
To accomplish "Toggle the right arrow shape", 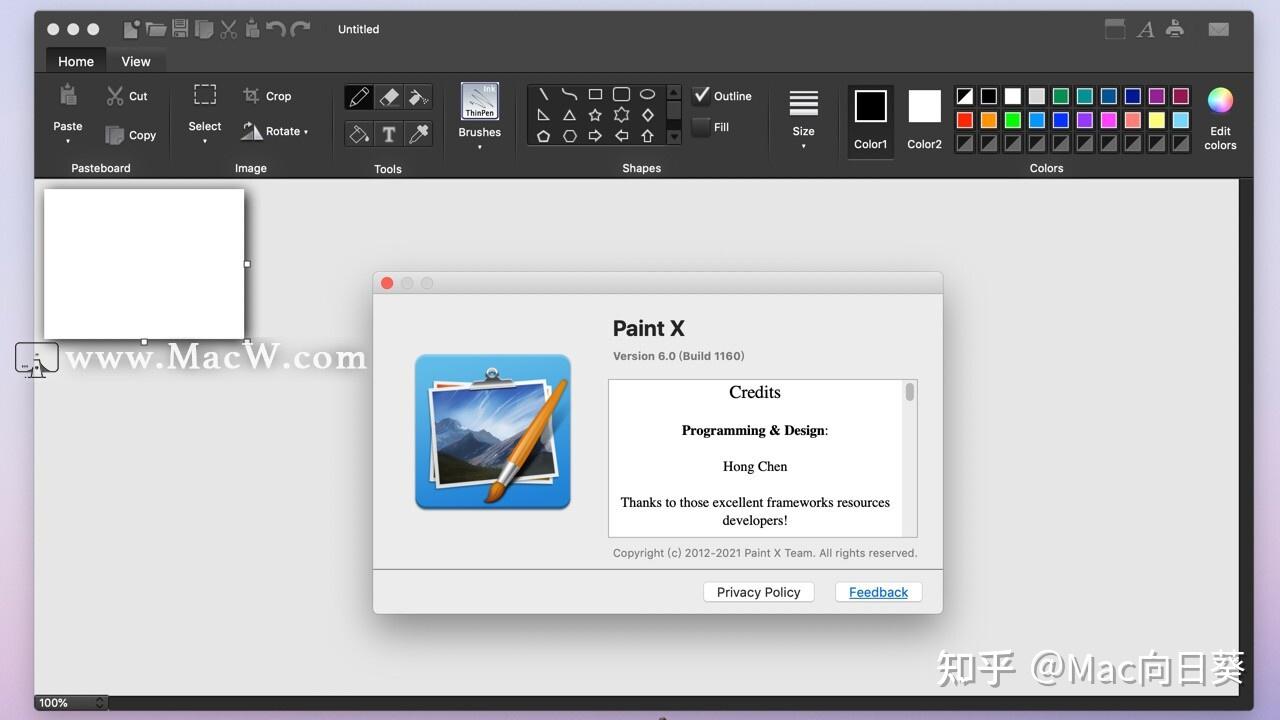I will point(594,136).
